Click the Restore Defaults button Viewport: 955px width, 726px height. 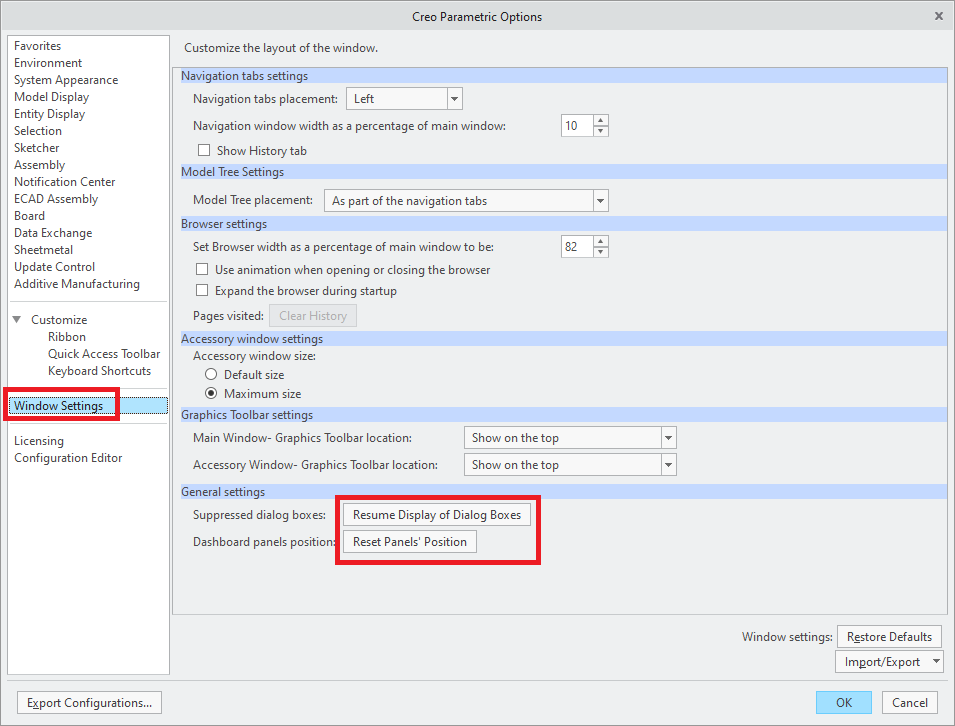click(888, 636)
